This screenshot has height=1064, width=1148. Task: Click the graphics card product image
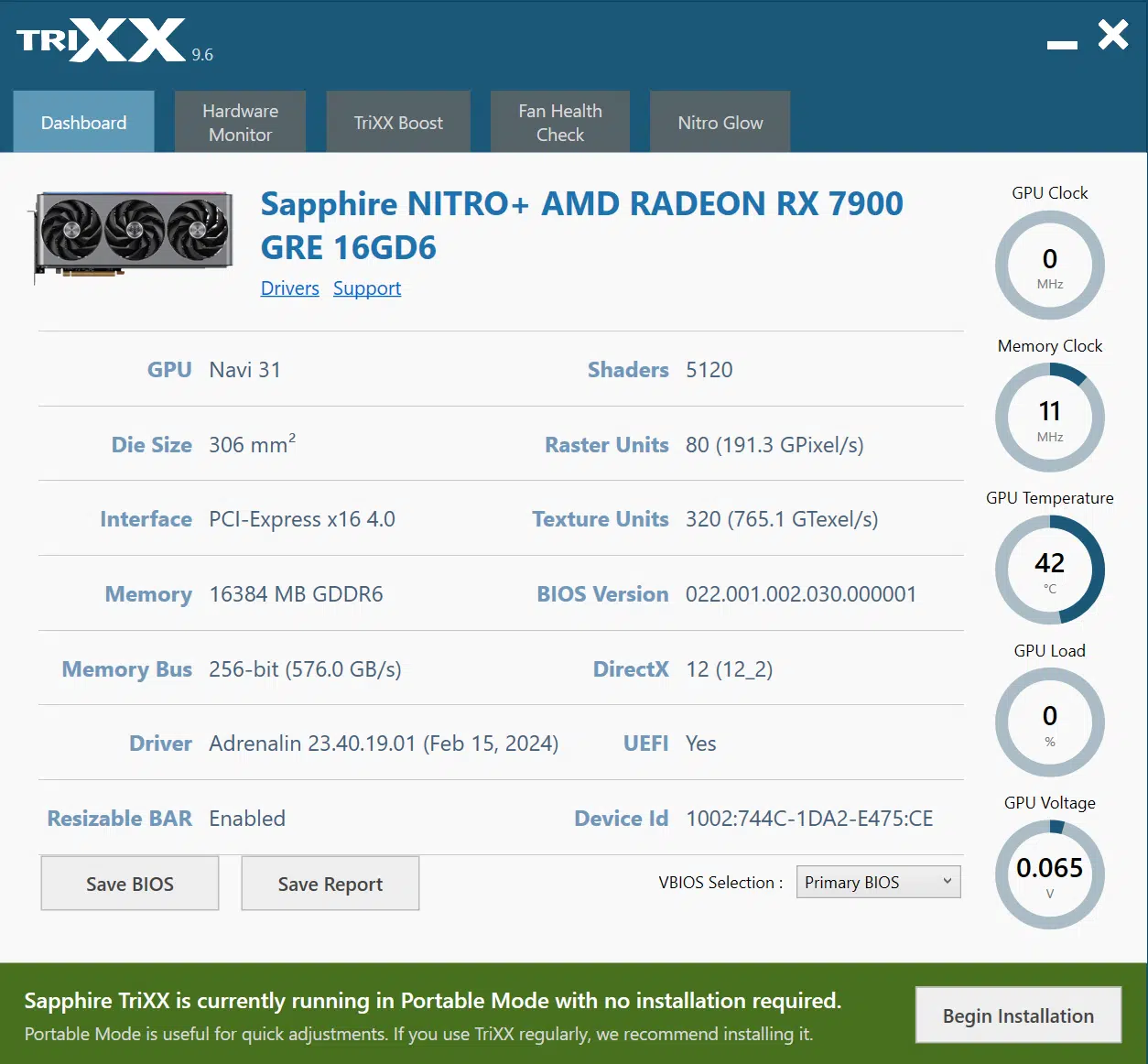[131, 236]
